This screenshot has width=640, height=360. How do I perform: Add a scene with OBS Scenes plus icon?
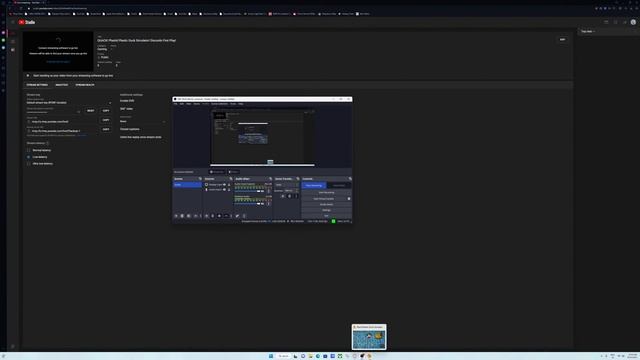click(x=176, y=216)
